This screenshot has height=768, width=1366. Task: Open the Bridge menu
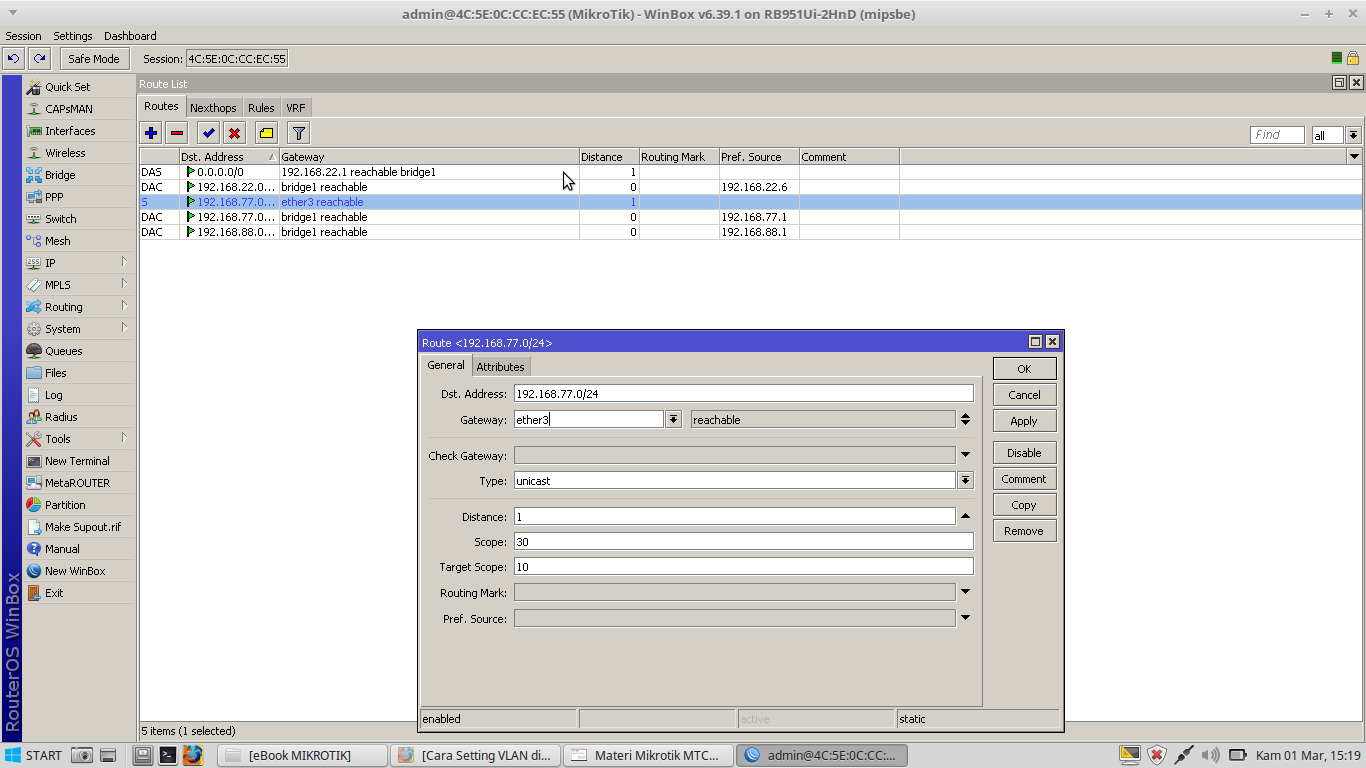[x=79, y=175]
